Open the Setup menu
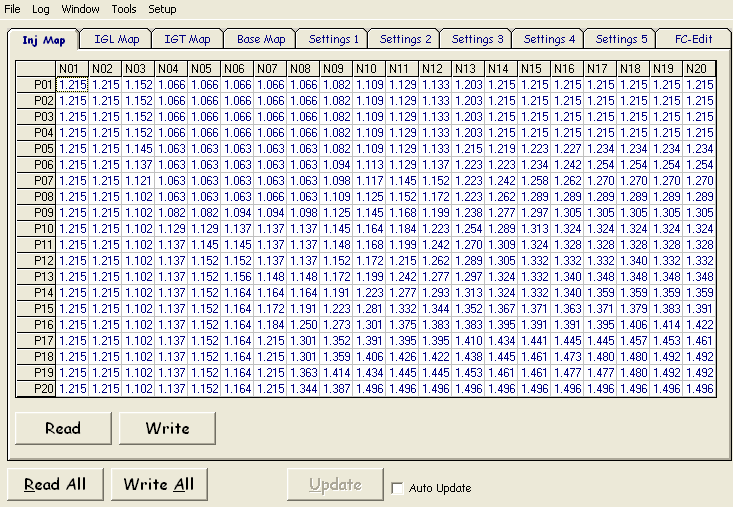The image size is (733, 507). (162, 9)
